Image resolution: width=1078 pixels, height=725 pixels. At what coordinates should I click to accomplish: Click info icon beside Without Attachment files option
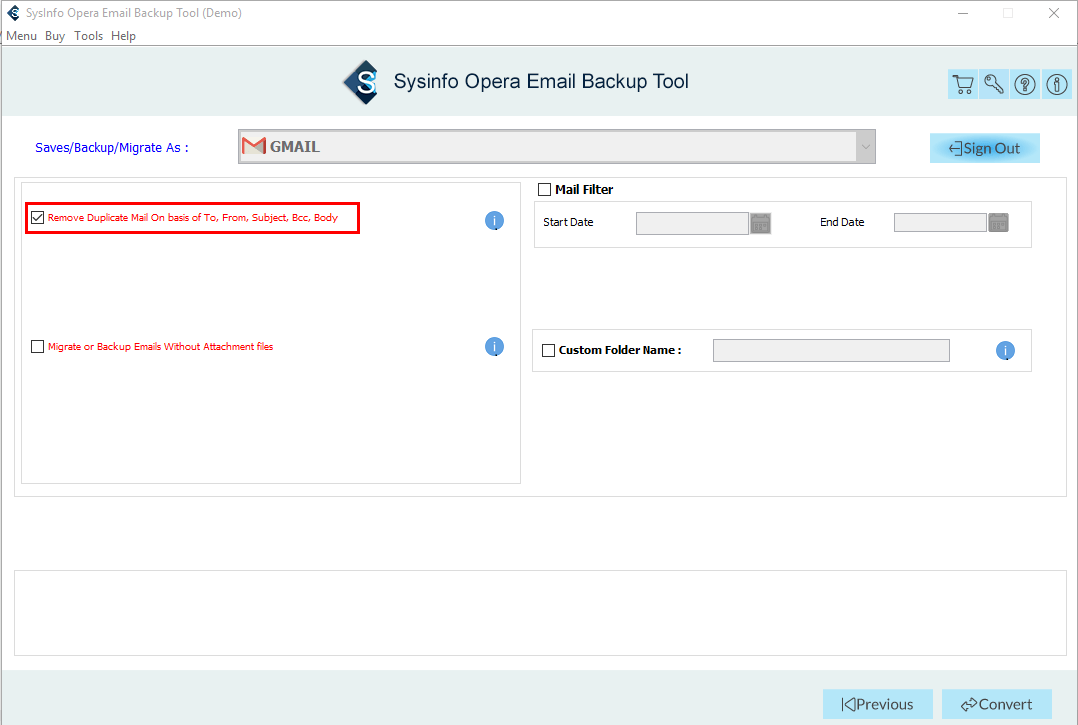(x=494, y=346)
